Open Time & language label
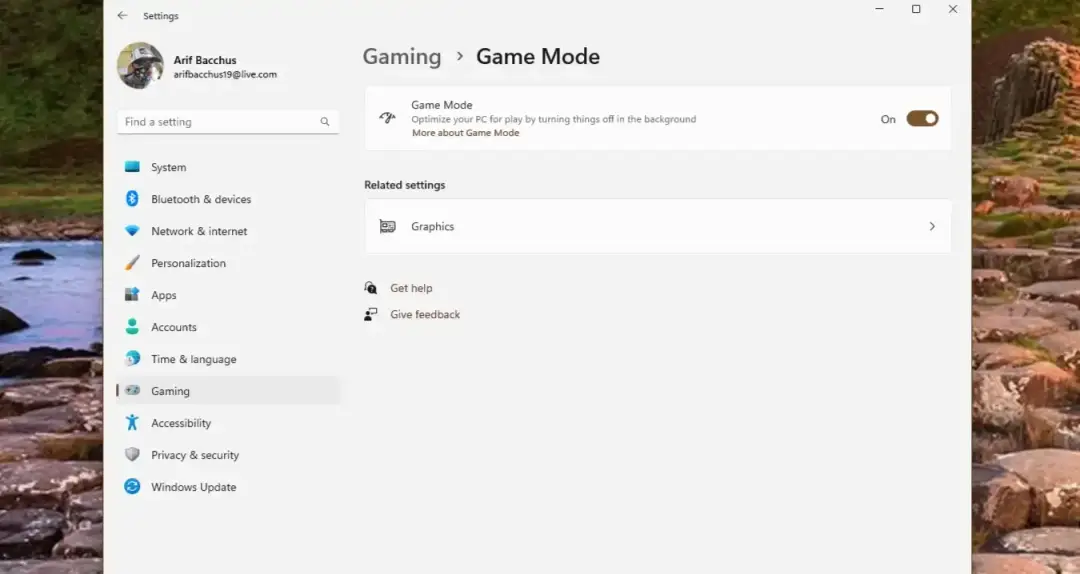 (x=194, y=359)
